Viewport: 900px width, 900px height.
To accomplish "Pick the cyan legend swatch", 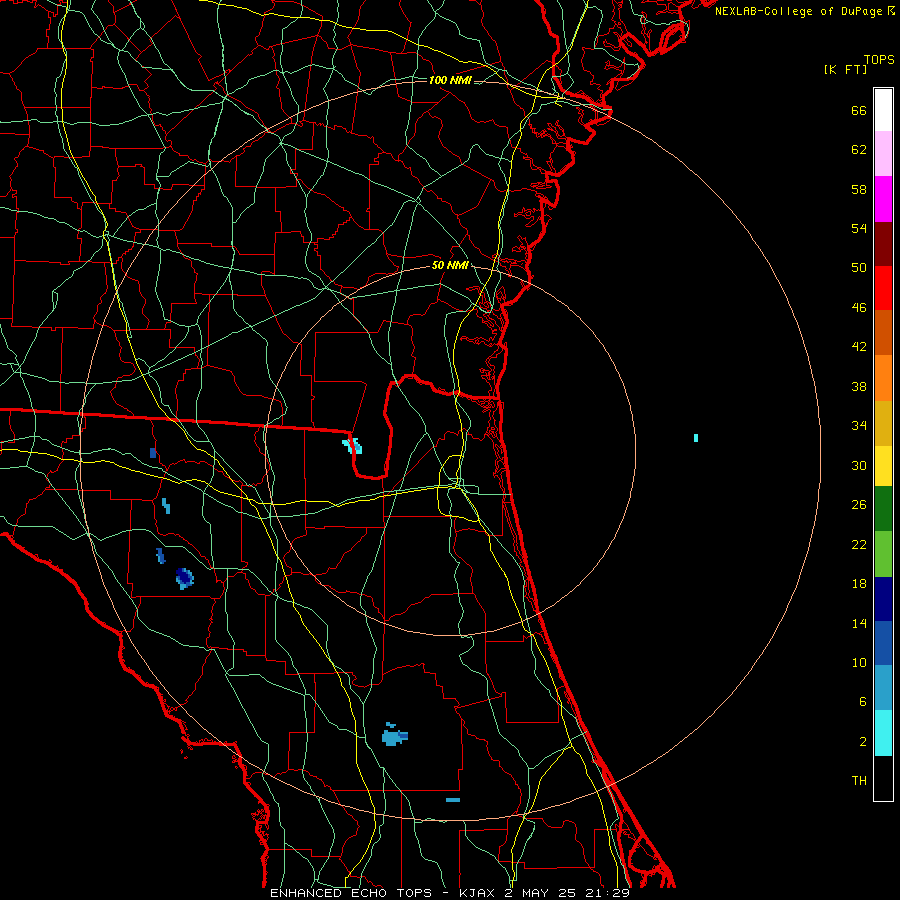I will [x=883, y=733].
